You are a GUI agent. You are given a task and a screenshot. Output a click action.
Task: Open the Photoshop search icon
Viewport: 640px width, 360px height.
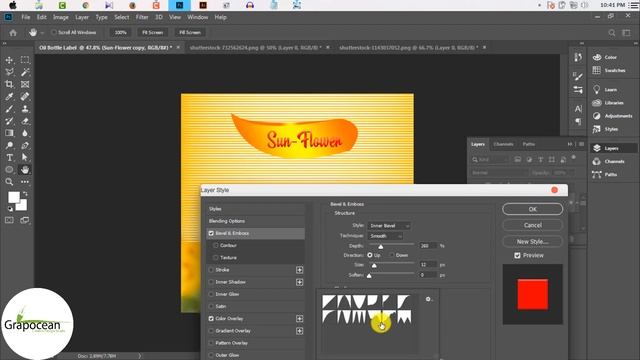point(611,33)
